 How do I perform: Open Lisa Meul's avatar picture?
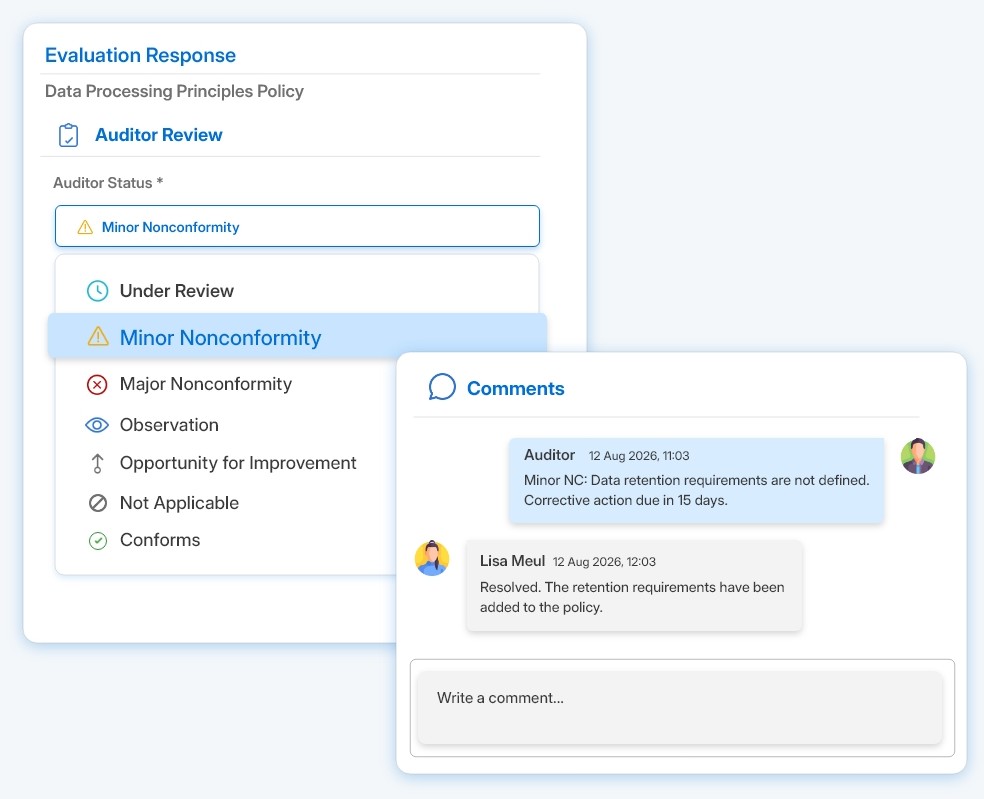tap(432, 558)
